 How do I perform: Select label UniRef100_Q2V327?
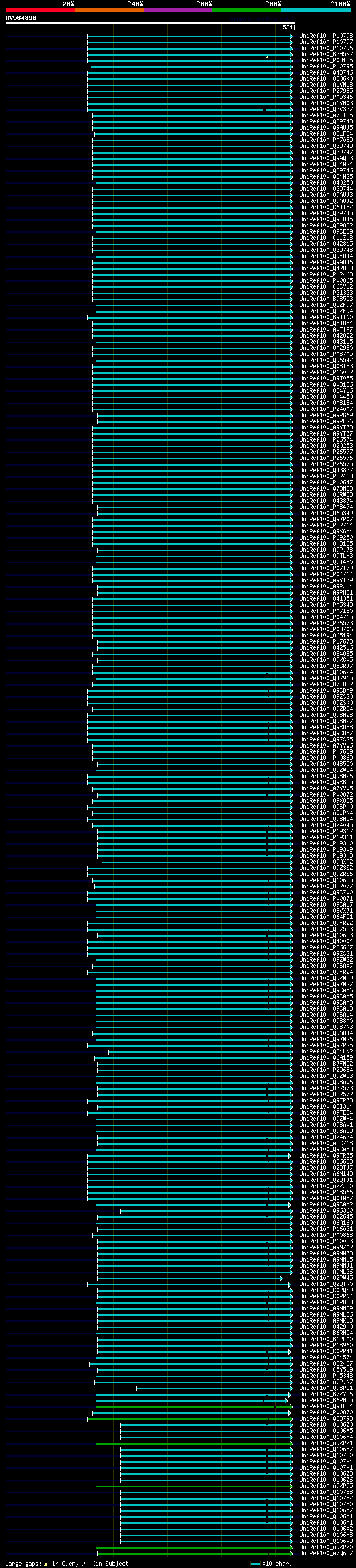click(x=326, y=110)
